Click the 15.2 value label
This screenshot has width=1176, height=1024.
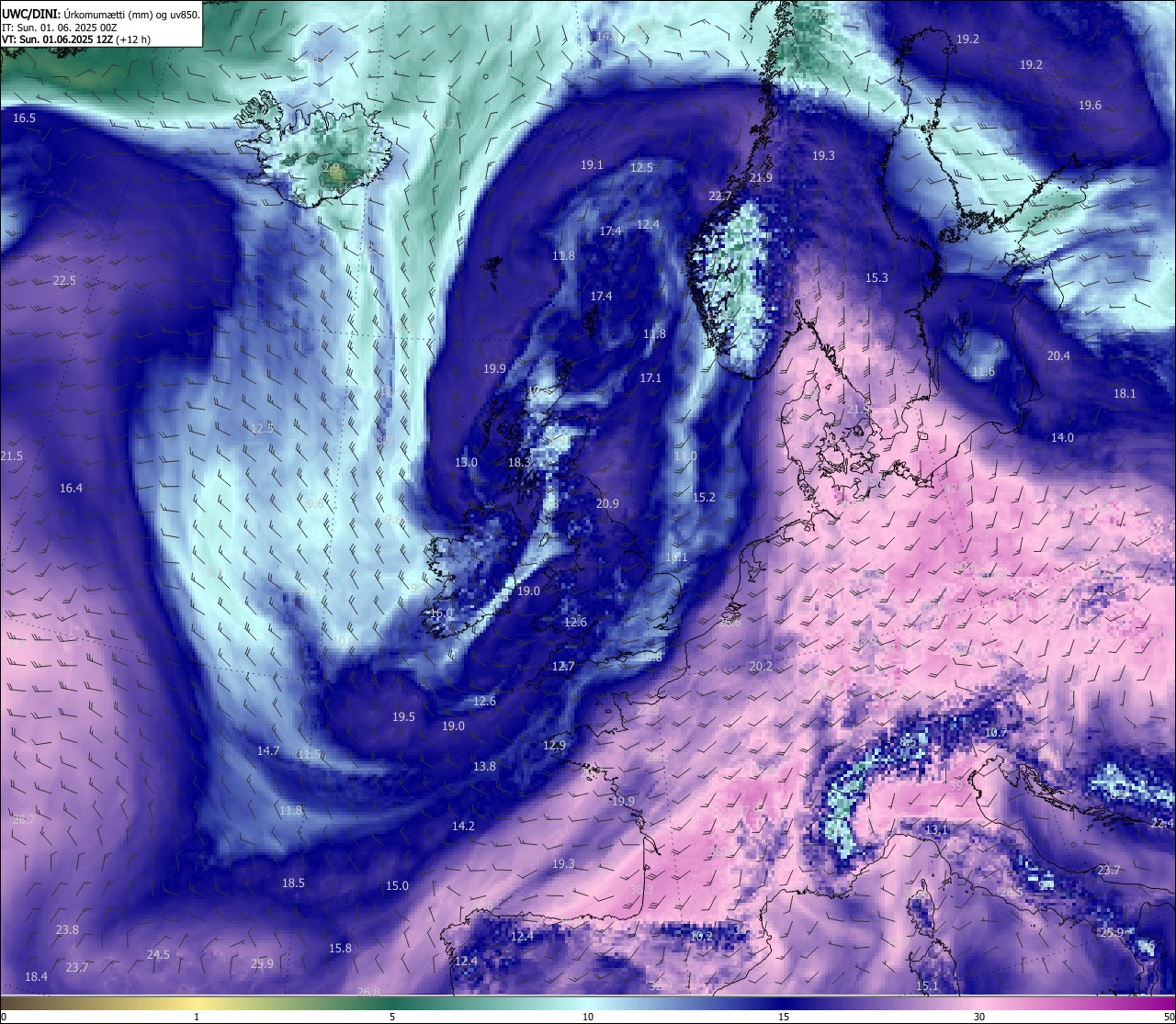point(704,498)
